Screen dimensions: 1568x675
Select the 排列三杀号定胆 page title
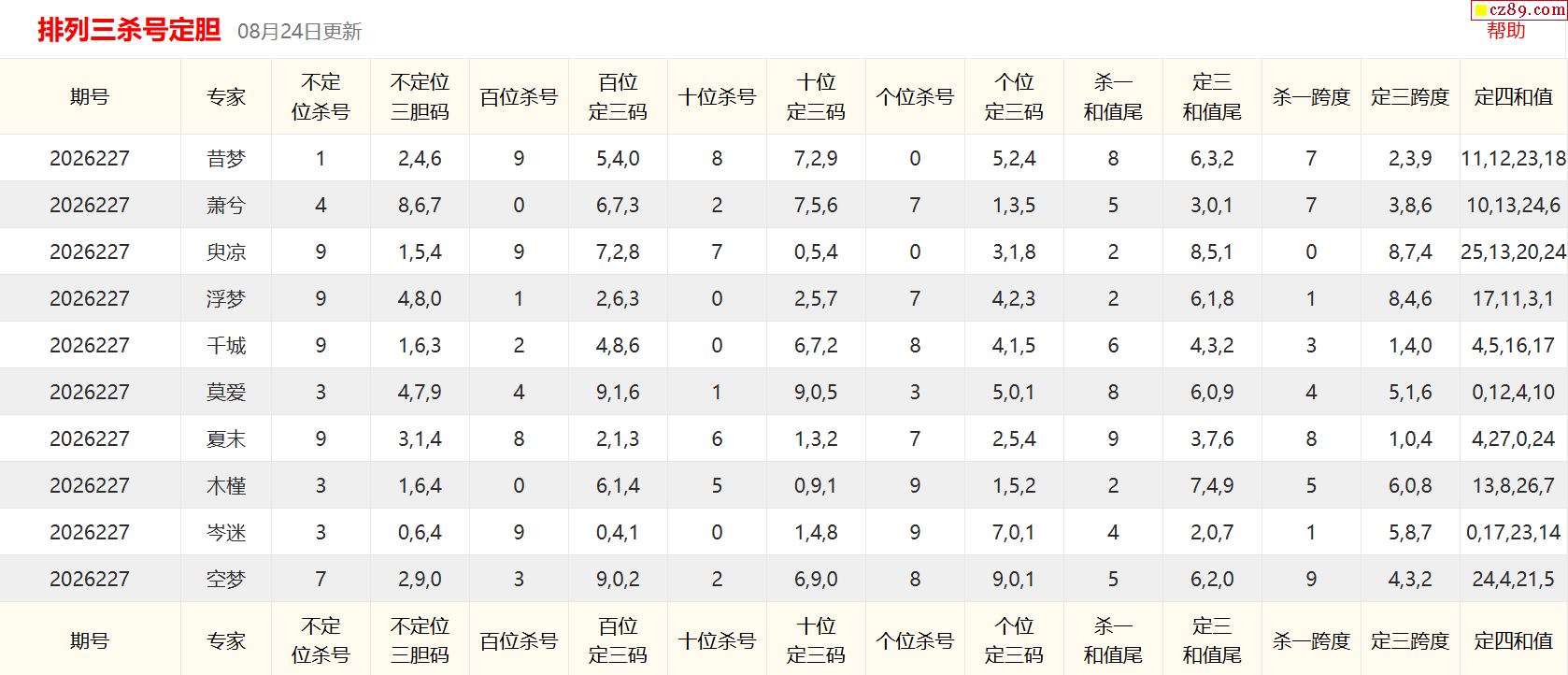coord(129,30)
